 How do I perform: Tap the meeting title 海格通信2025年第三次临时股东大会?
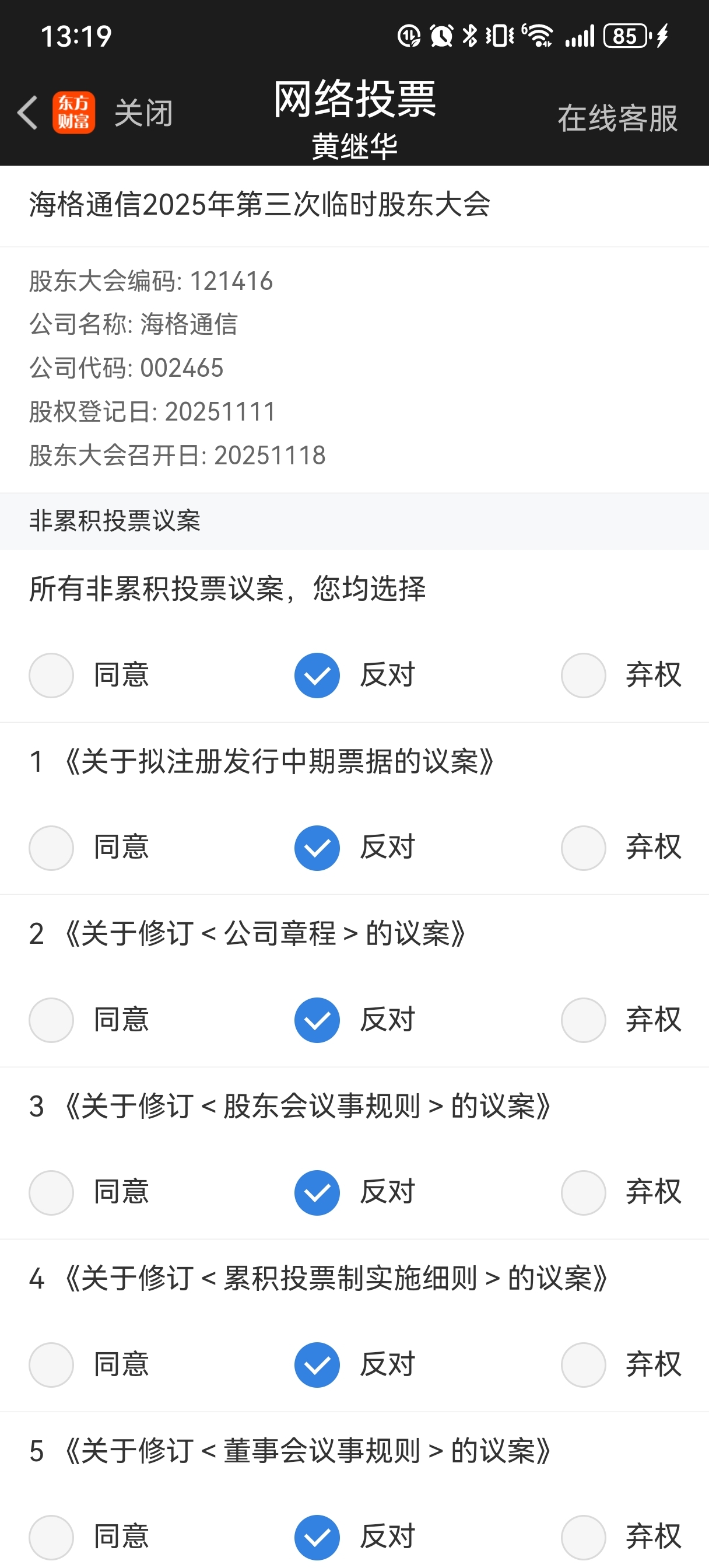click(260, 205)
